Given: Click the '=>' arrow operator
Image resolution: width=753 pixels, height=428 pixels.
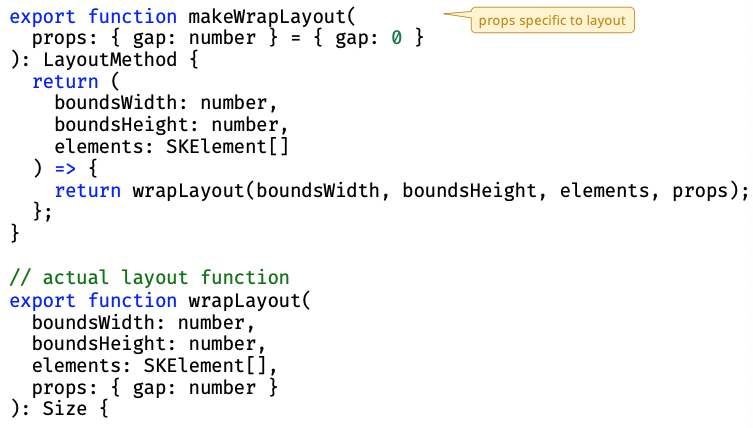Looking at the screenshot, I should (x=64, y=169).
